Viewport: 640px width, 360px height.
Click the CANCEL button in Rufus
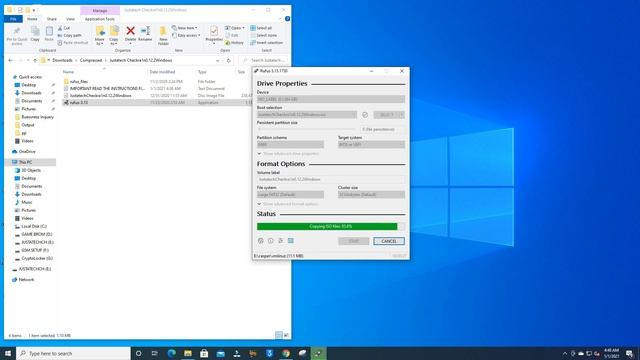click(x=389, y=241)
